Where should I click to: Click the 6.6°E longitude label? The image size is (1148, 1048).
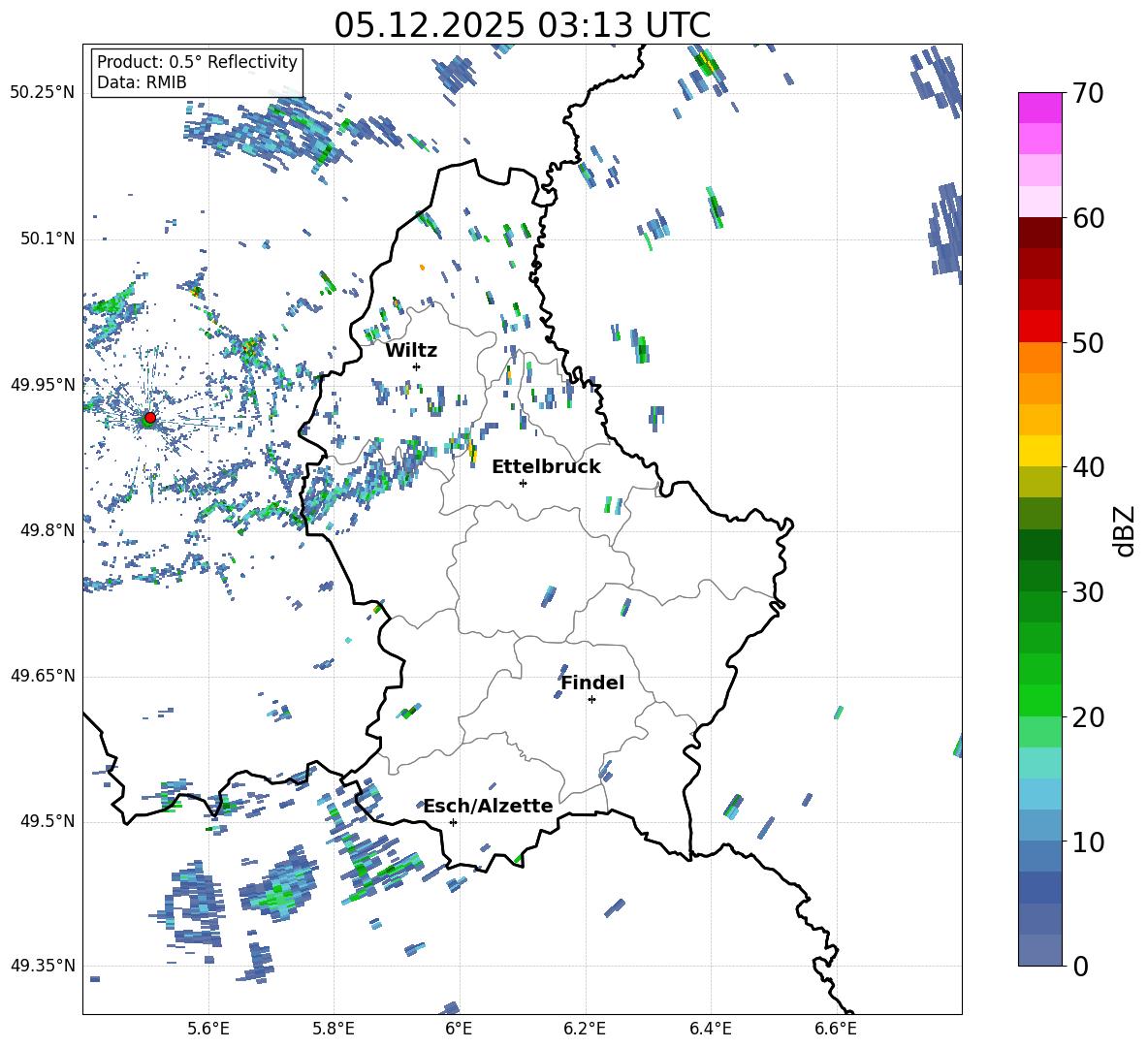(836, 1029)
